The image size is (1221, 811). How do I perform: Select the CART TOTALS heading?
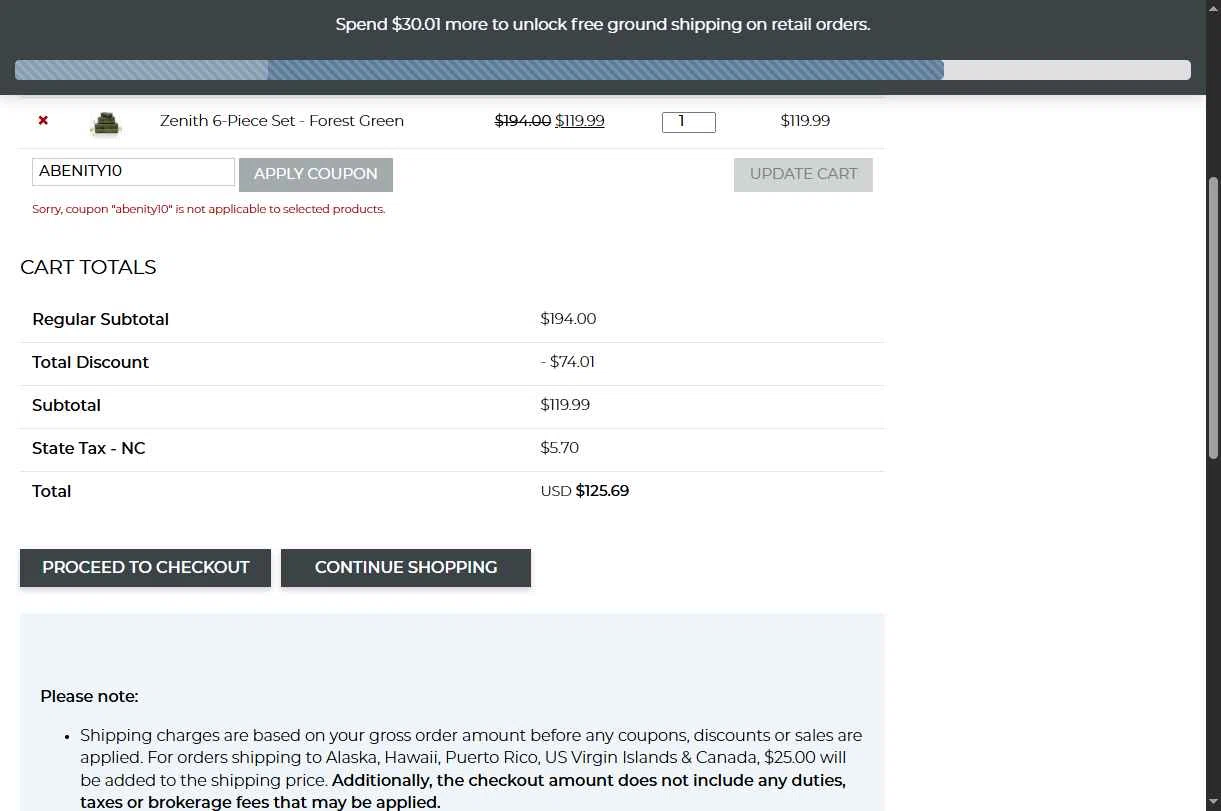point(88,267)
